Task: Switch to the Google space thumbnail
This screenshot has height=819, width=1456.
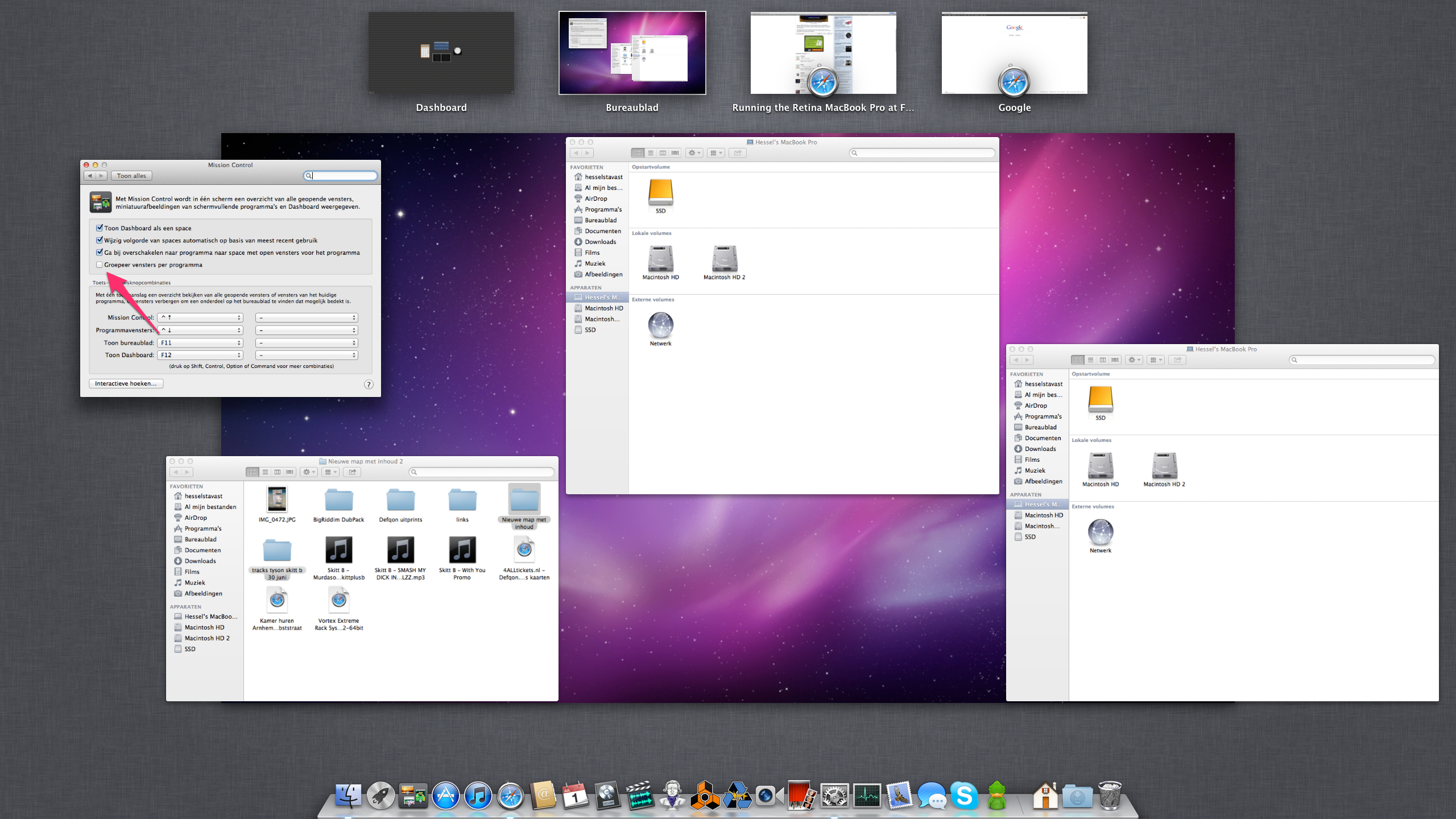Action: tap(1014, 53)
